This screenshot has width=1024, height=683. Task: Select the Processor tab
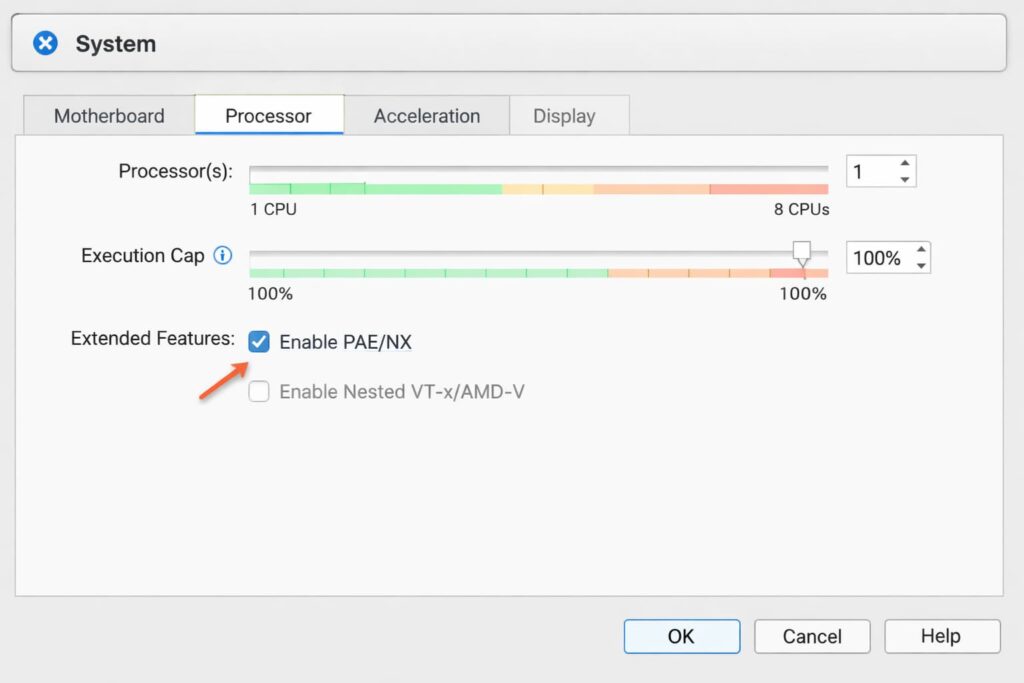[268, 116]
